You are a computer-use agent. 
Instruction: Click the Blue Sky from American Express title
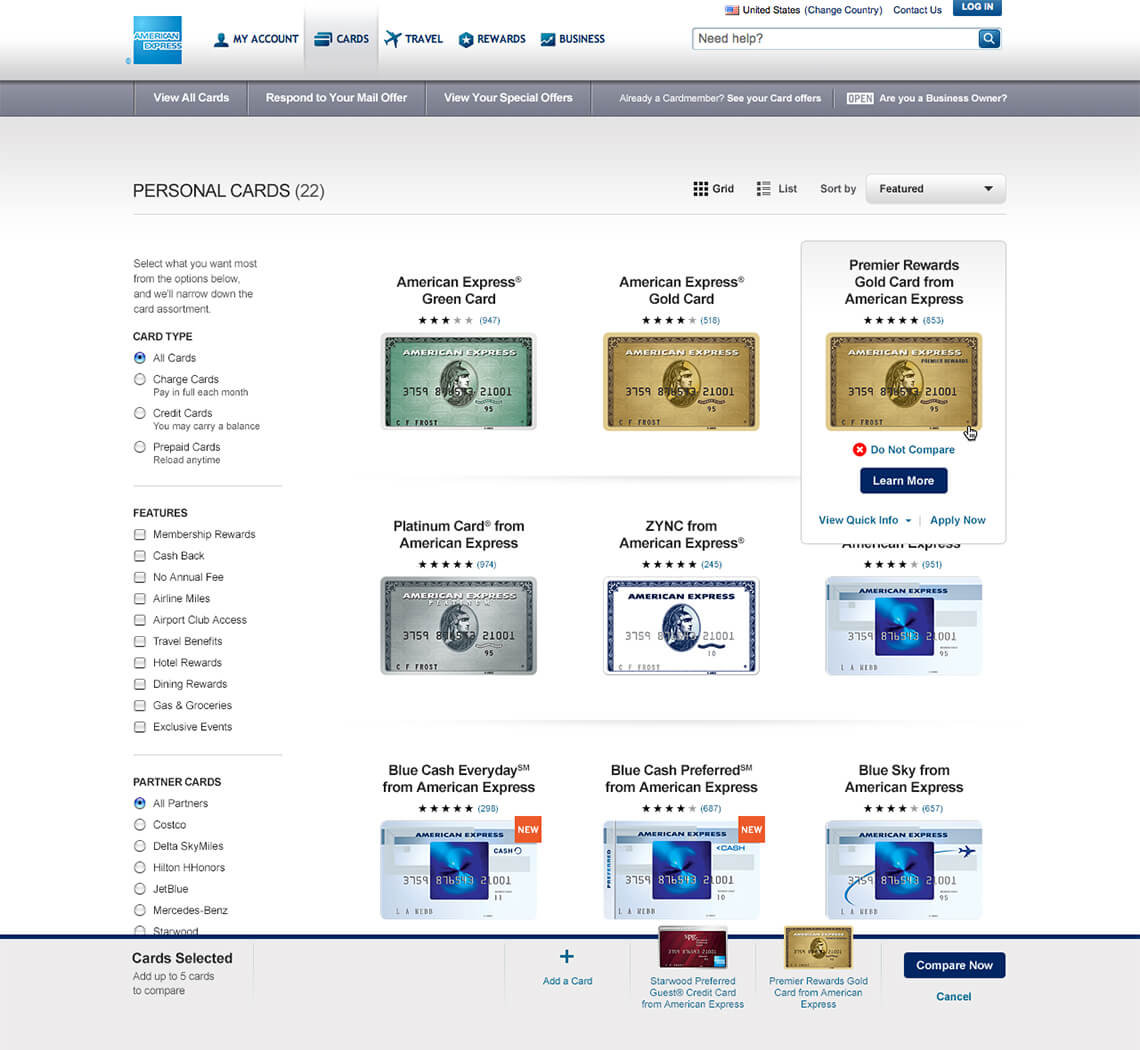point(904,779)
